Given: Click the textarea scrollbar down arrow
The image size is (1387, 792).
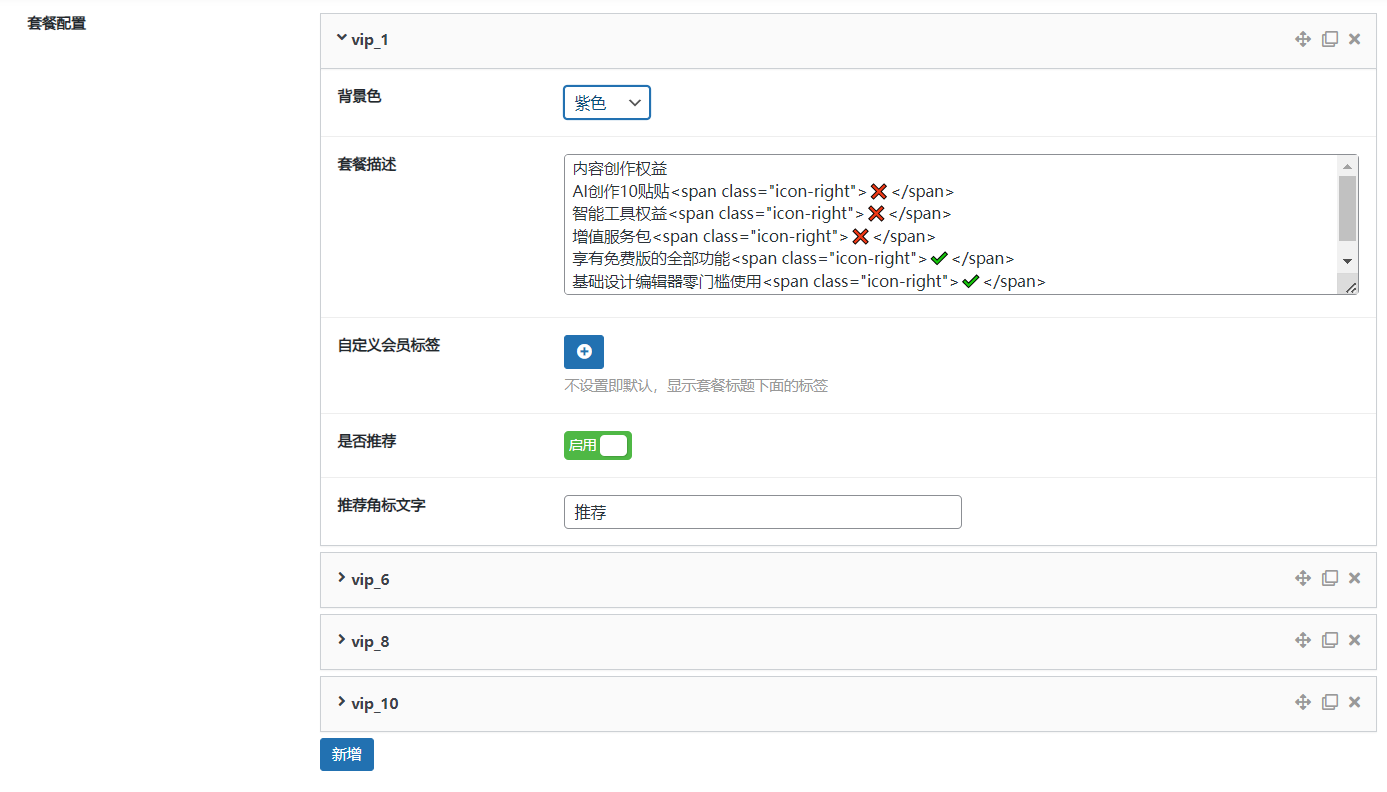Looking at the screenshot, I should pyautogui.click(x=1347, y=260).
